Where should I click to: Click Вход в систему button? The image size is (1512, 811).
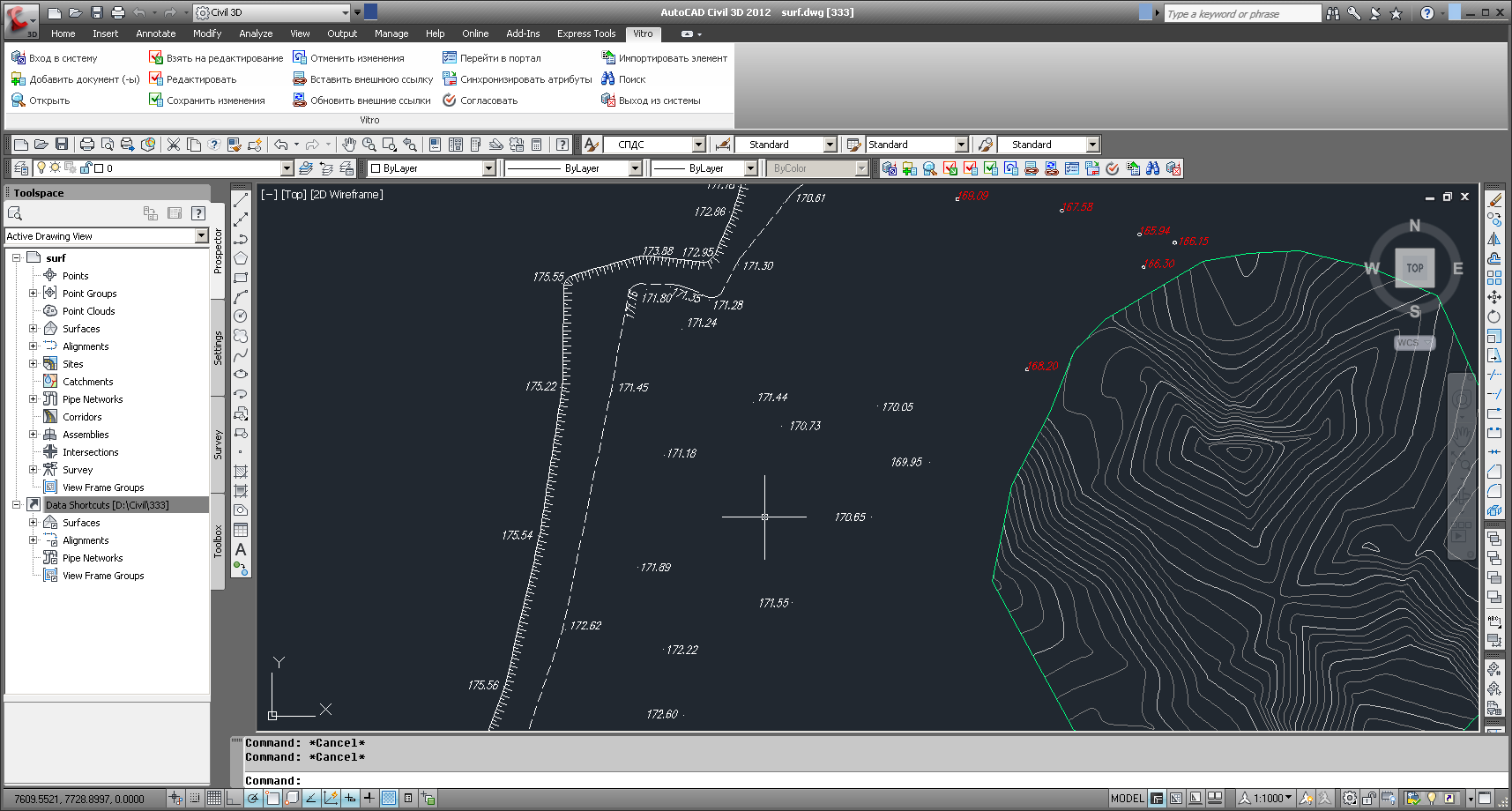click(55, 58)
